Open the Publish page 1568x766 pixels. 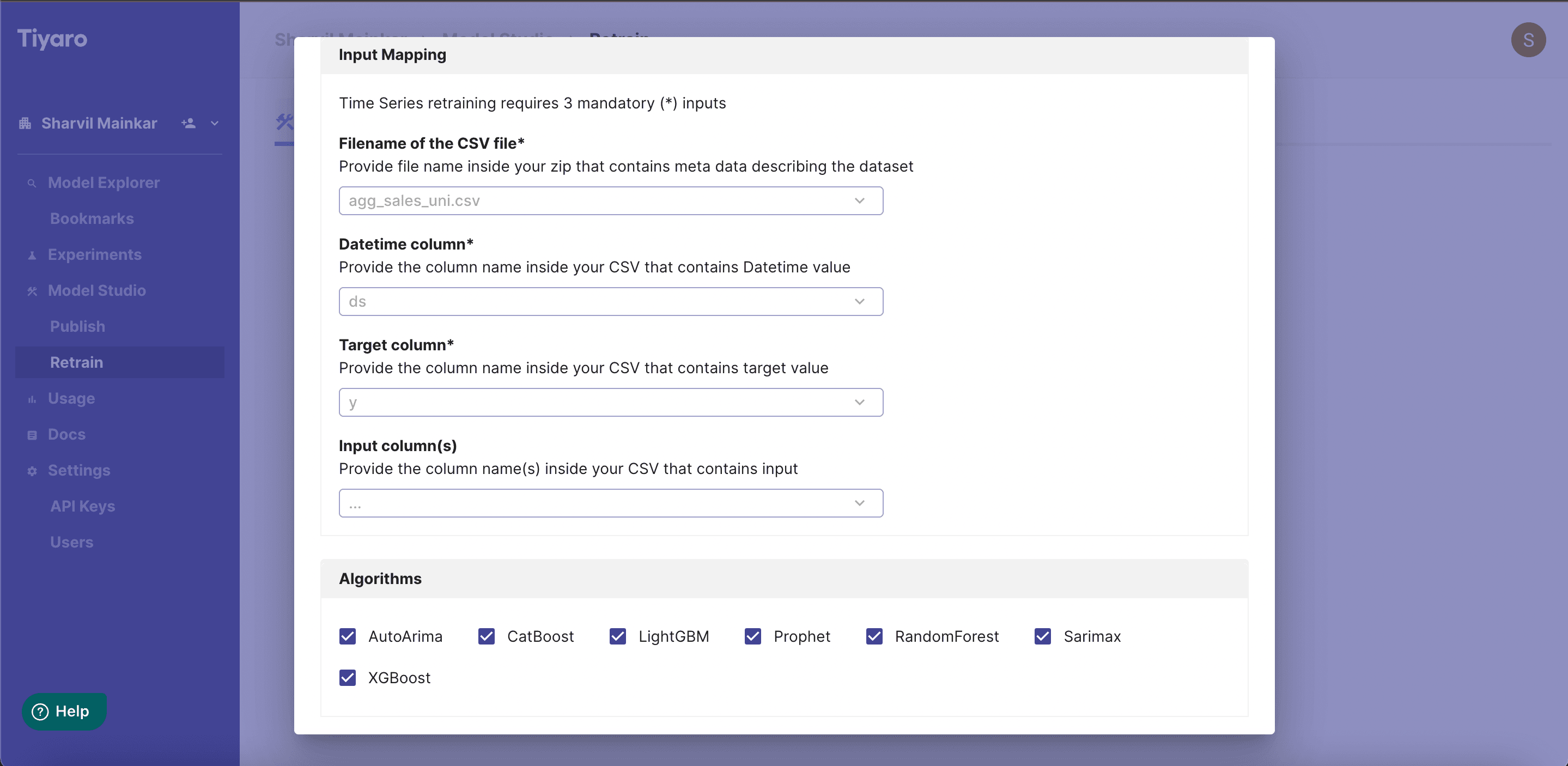pyautogui.click(x=77, y=326)
